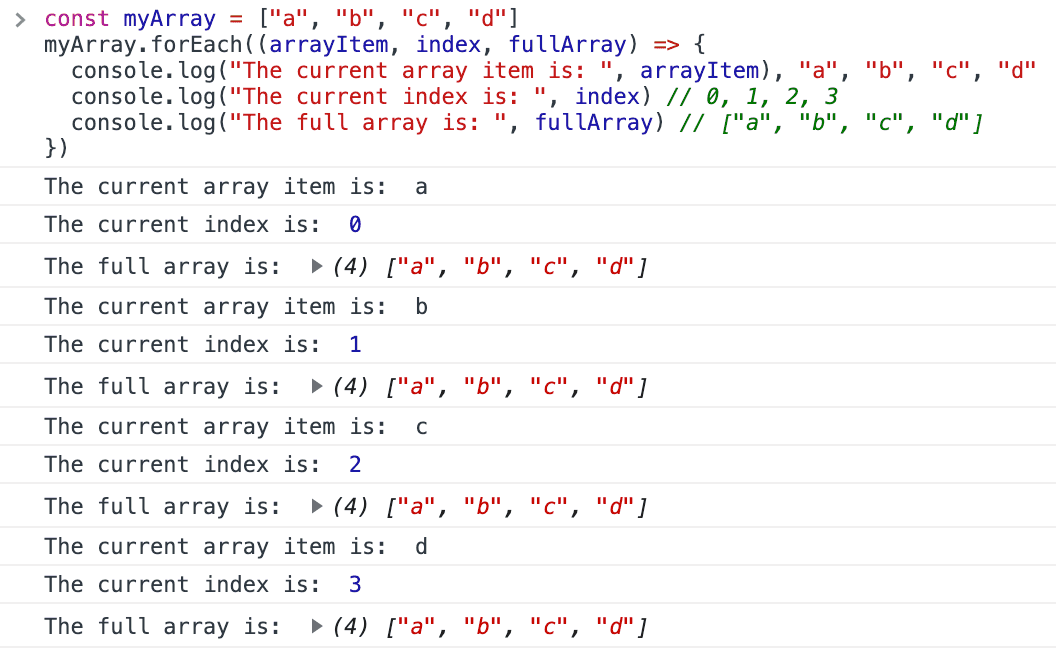Click the arrayItem parameter in the code
The width and height of the screenshot is (1056, 650).
pos(329,44)
